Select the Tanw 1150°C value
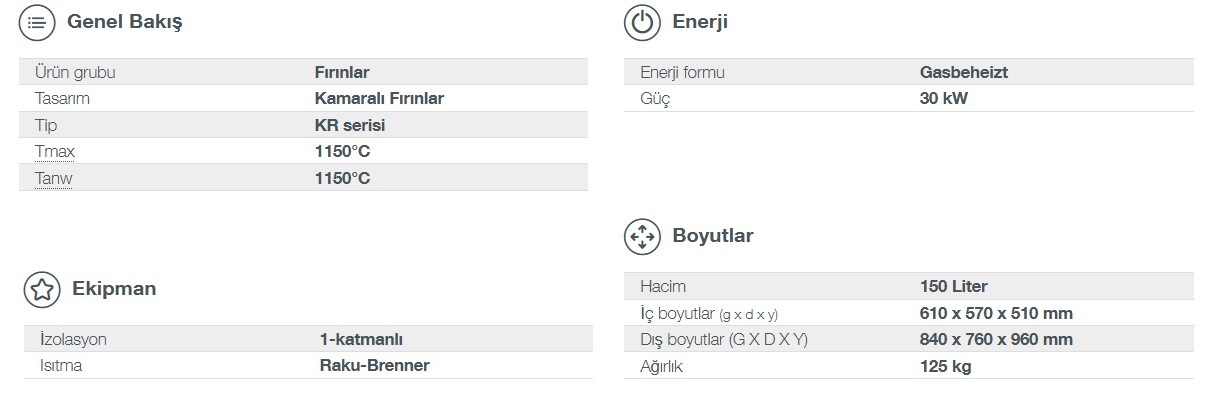This screenshot has width=1207, height=399. pos(342,178)
